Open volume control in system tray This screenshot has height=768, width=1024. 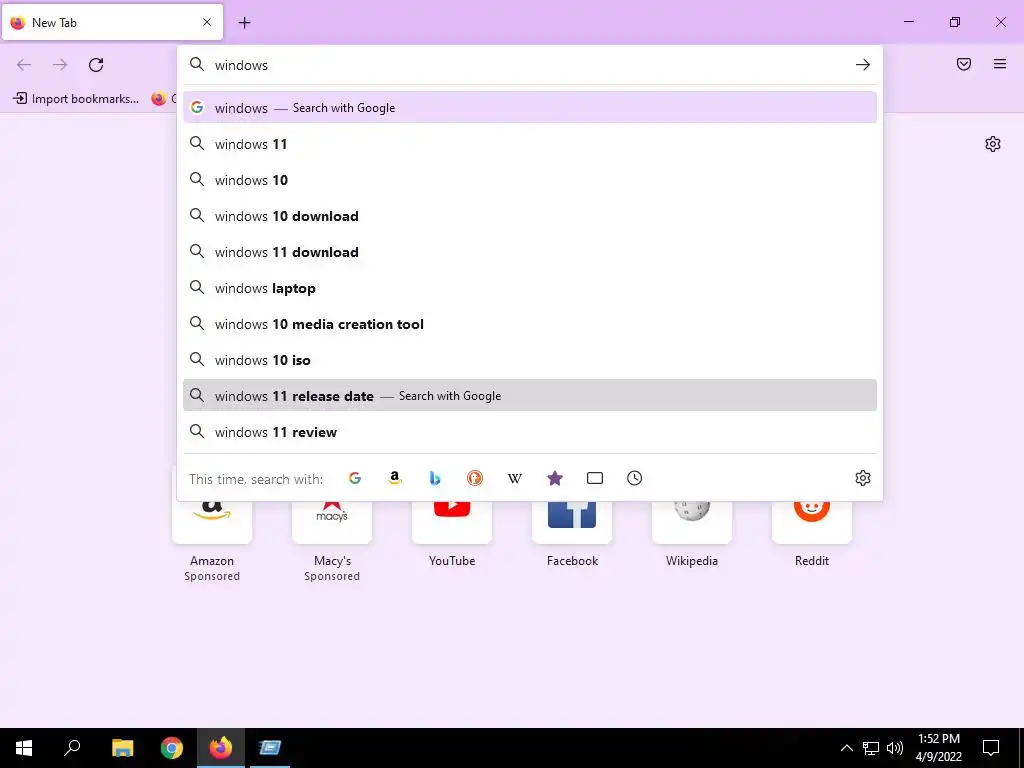[x=895, y=748]
